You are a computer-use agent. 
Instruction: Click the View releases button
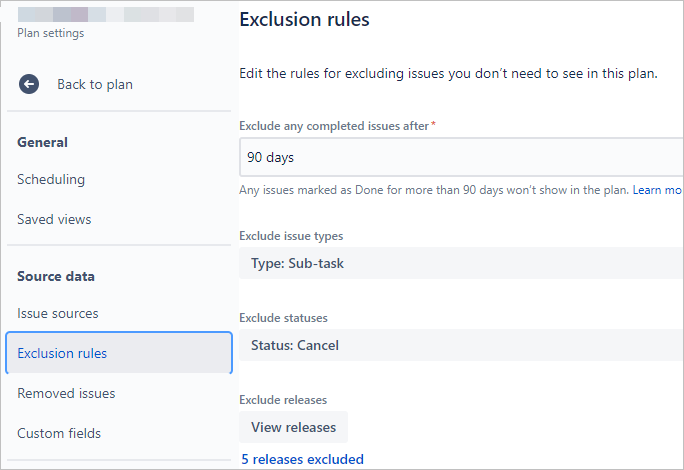(294, 427)
